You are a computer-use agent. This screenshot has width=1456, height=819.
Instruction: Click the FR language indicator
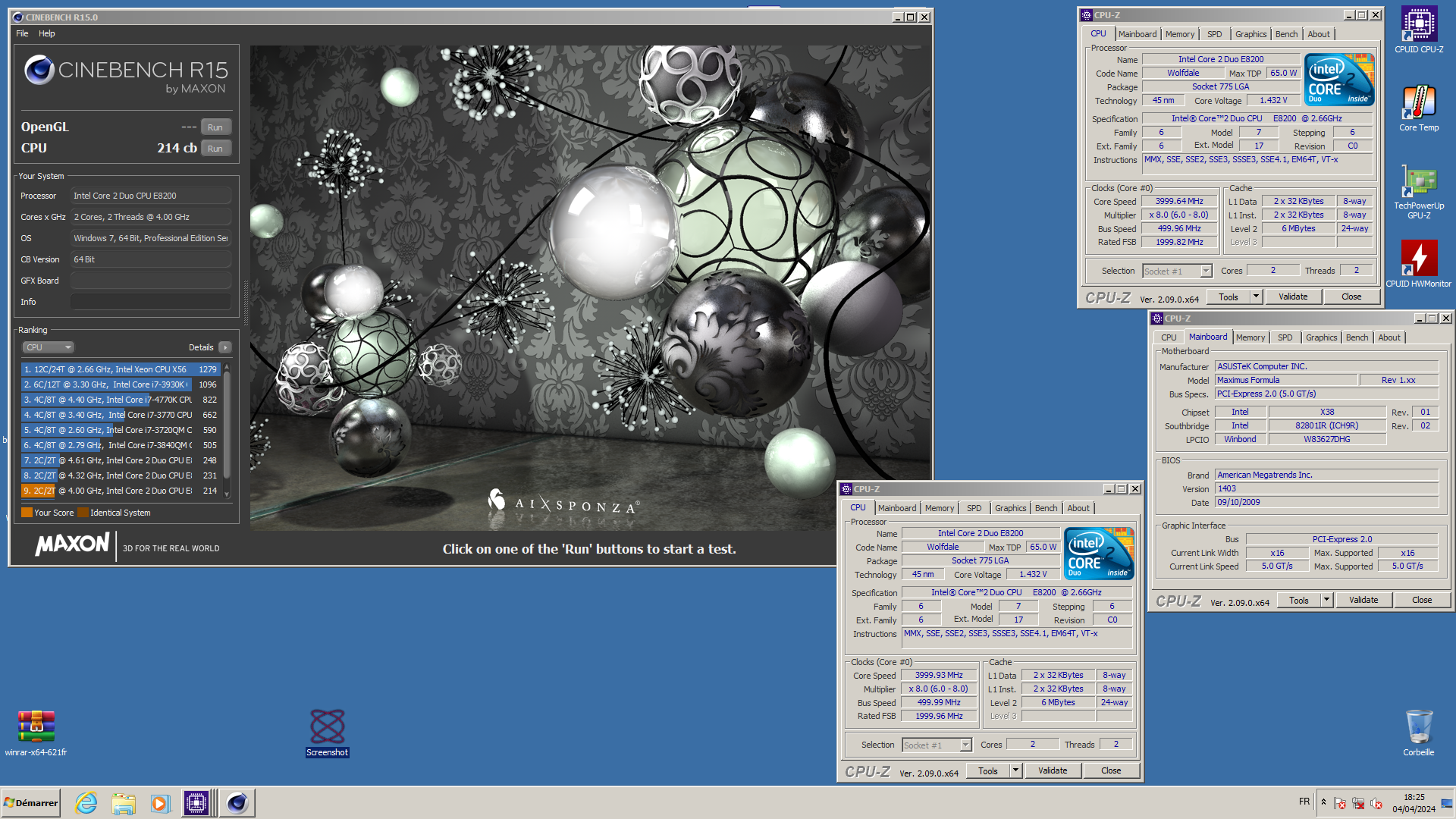[1304, 802]
